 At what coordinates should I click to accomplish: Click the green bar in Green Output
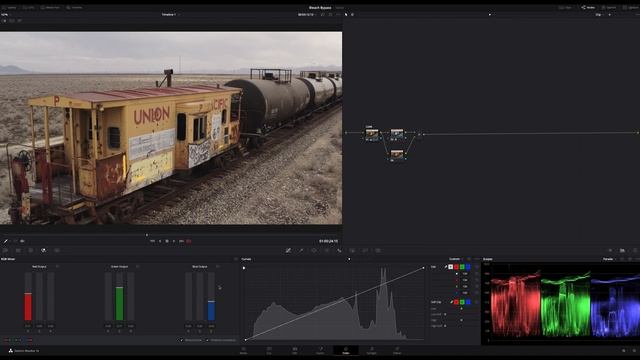point(119,303)
